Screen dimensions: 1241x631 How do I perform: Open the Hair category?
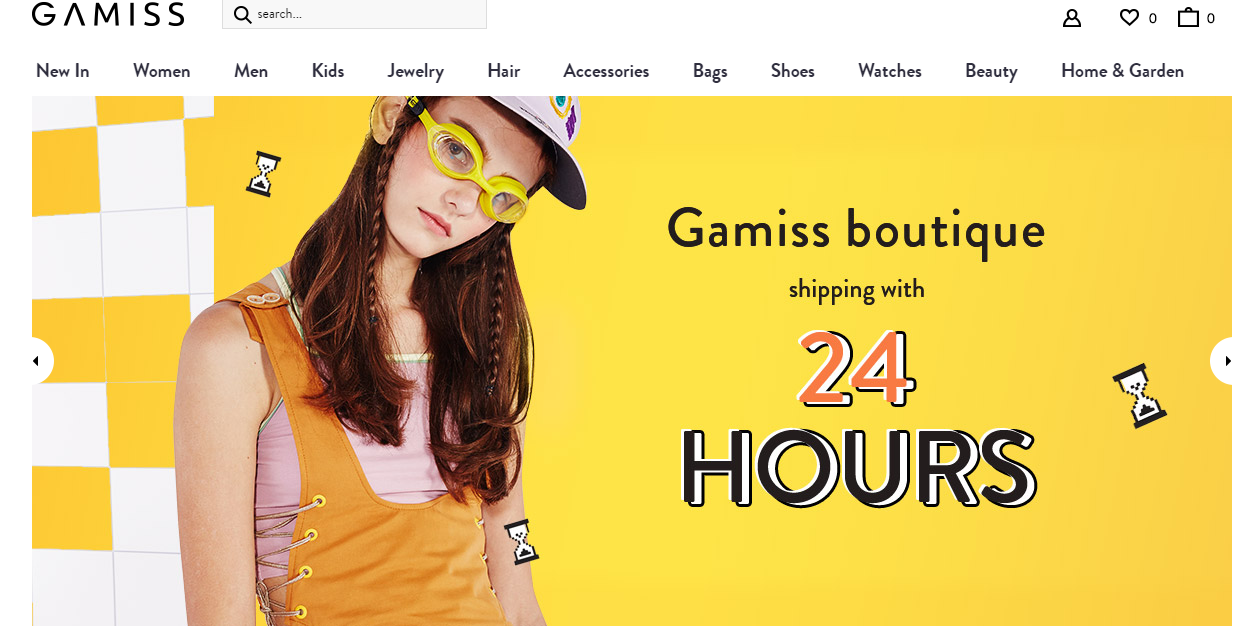pyautogui.click(x=504, y=71)
